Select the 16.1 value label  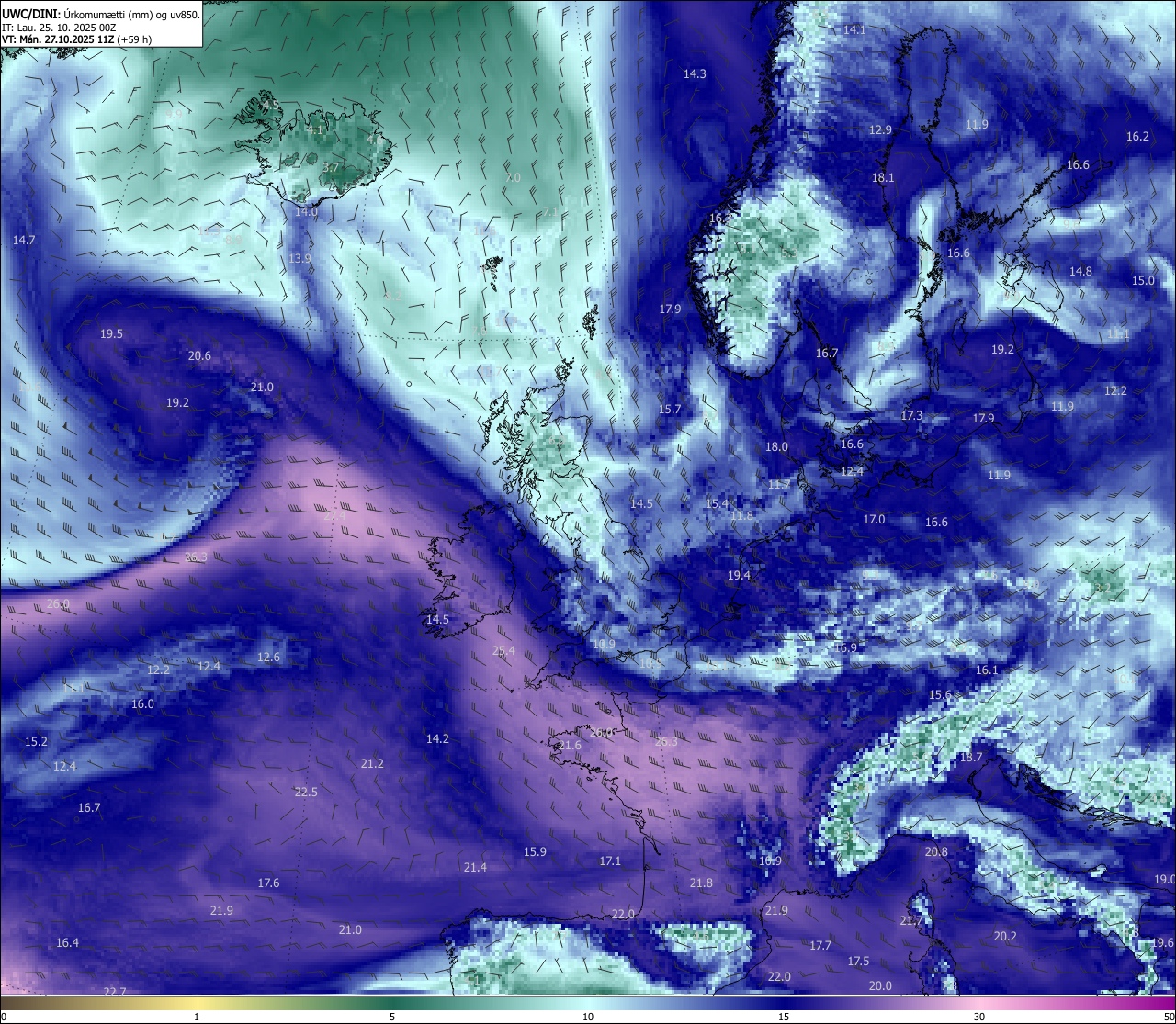(x=987, y=670)
